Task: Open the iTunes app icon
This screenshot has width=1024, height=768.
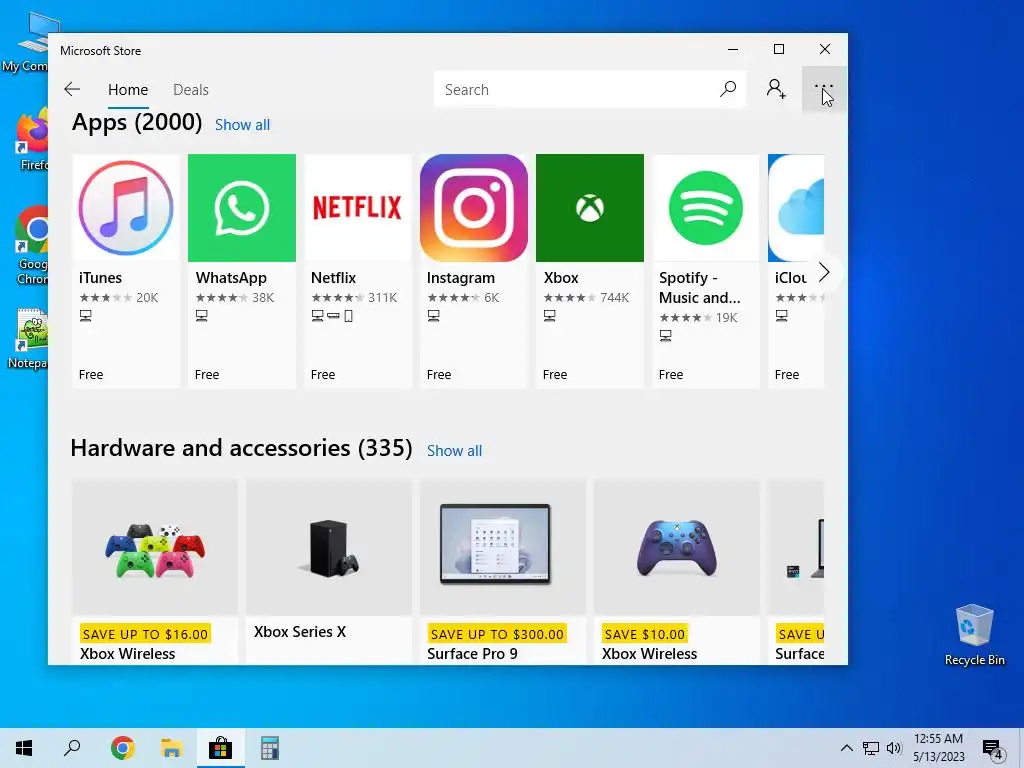Action: point(126,208)
